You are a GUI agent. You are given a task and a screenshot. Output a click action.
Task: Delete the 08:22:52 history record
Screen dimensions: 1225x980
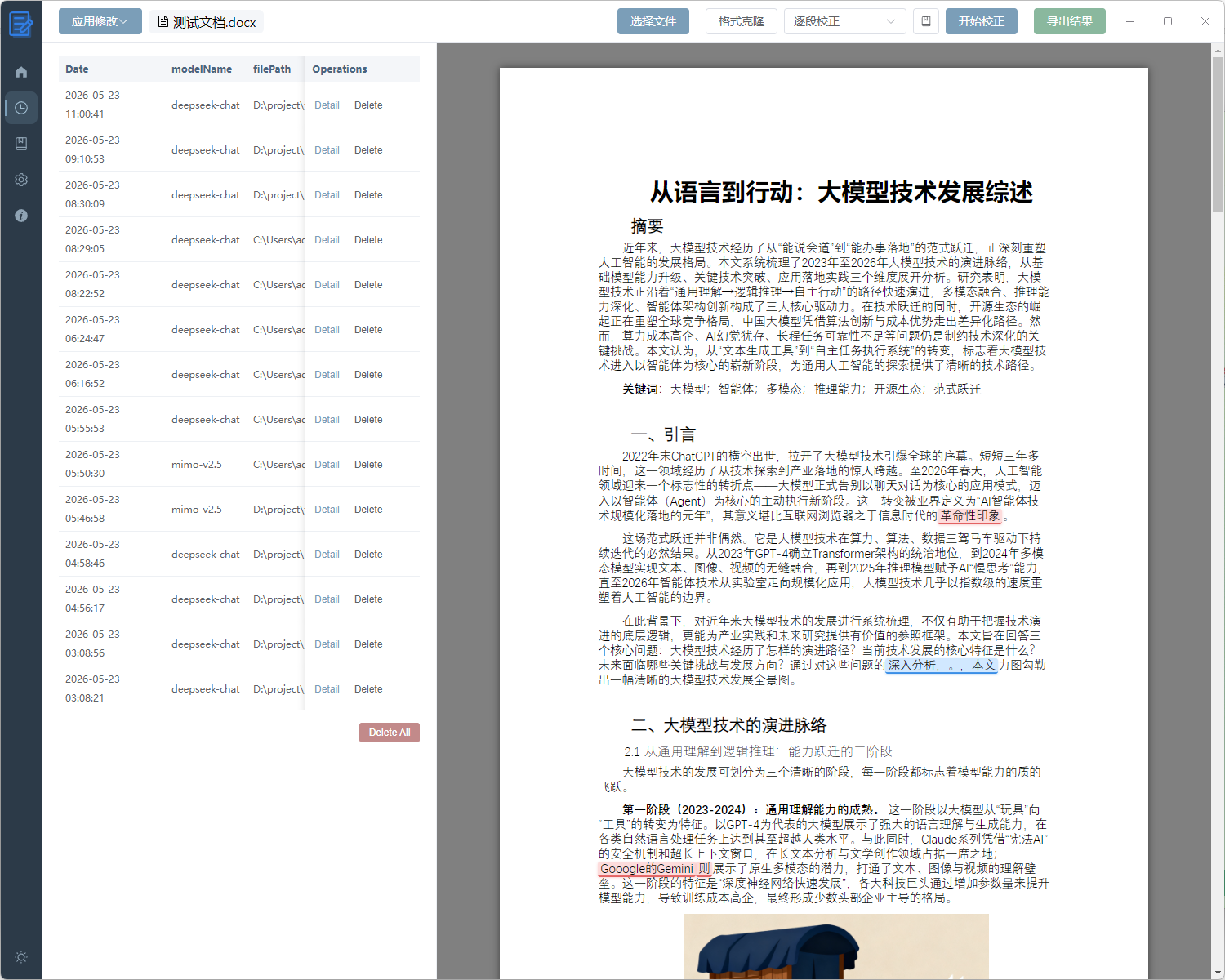tap(368, 285)
